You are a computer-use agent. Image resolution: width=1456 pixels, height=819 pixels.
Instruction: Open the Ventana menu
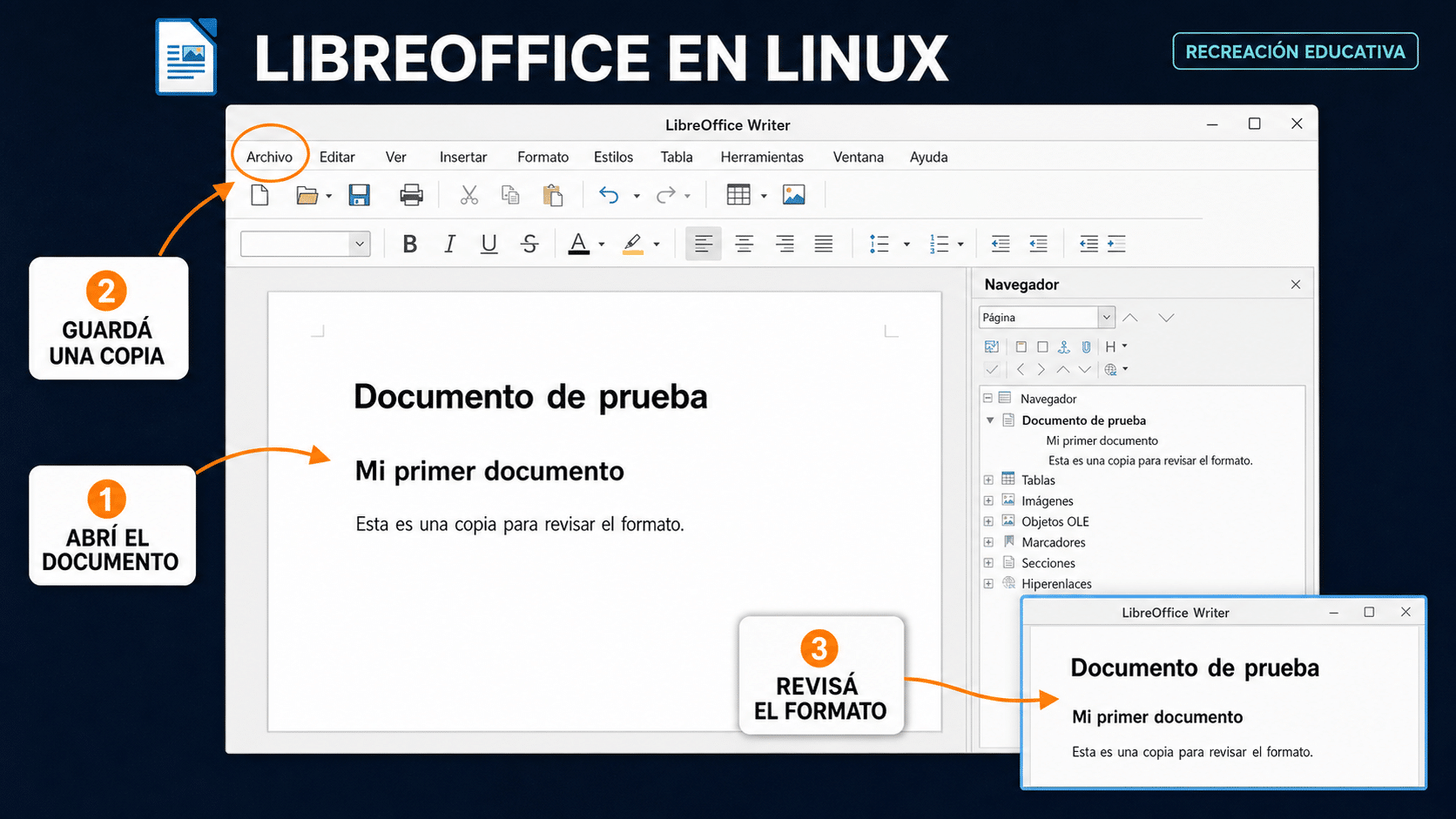[x=859, y=157]
